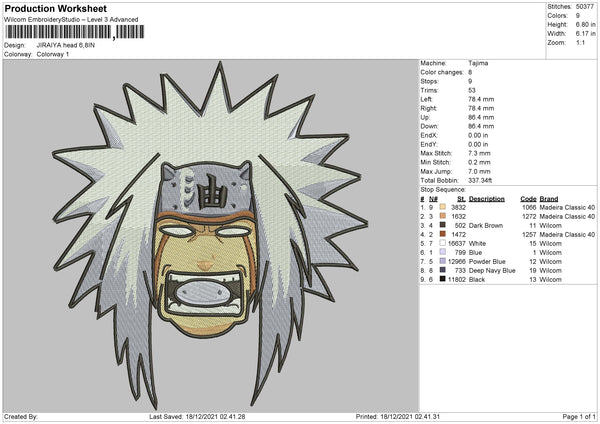Click the Max Jump value 7.0 mm
Screen dimensions: 600x424
[479, 171]
